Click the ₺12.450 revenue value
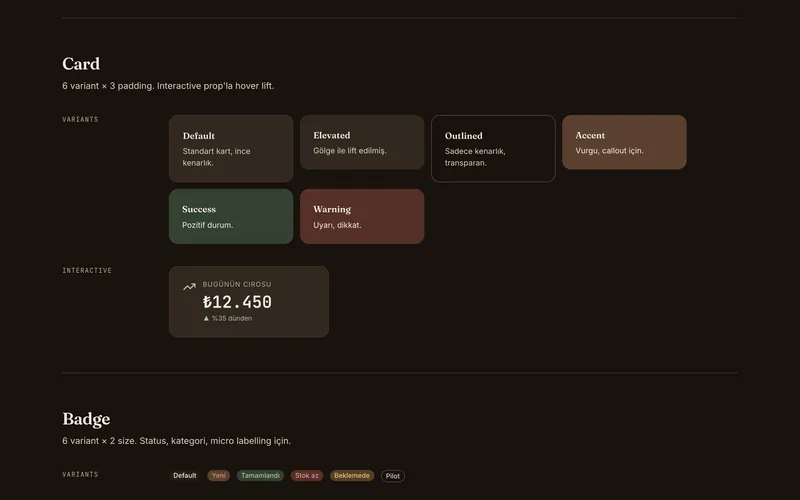The width and height of the screenshot is (800, 500). tap(237, 302)
